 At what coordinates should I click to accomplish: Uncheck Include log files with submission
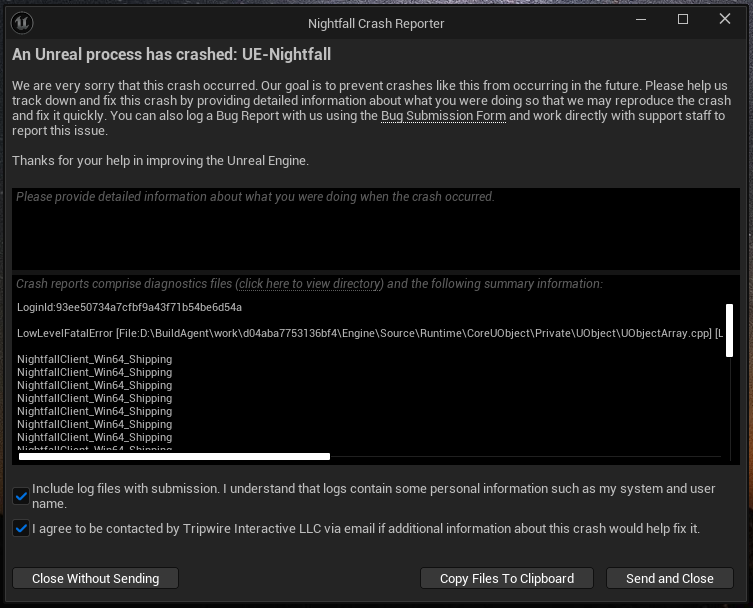click(21, 496)
